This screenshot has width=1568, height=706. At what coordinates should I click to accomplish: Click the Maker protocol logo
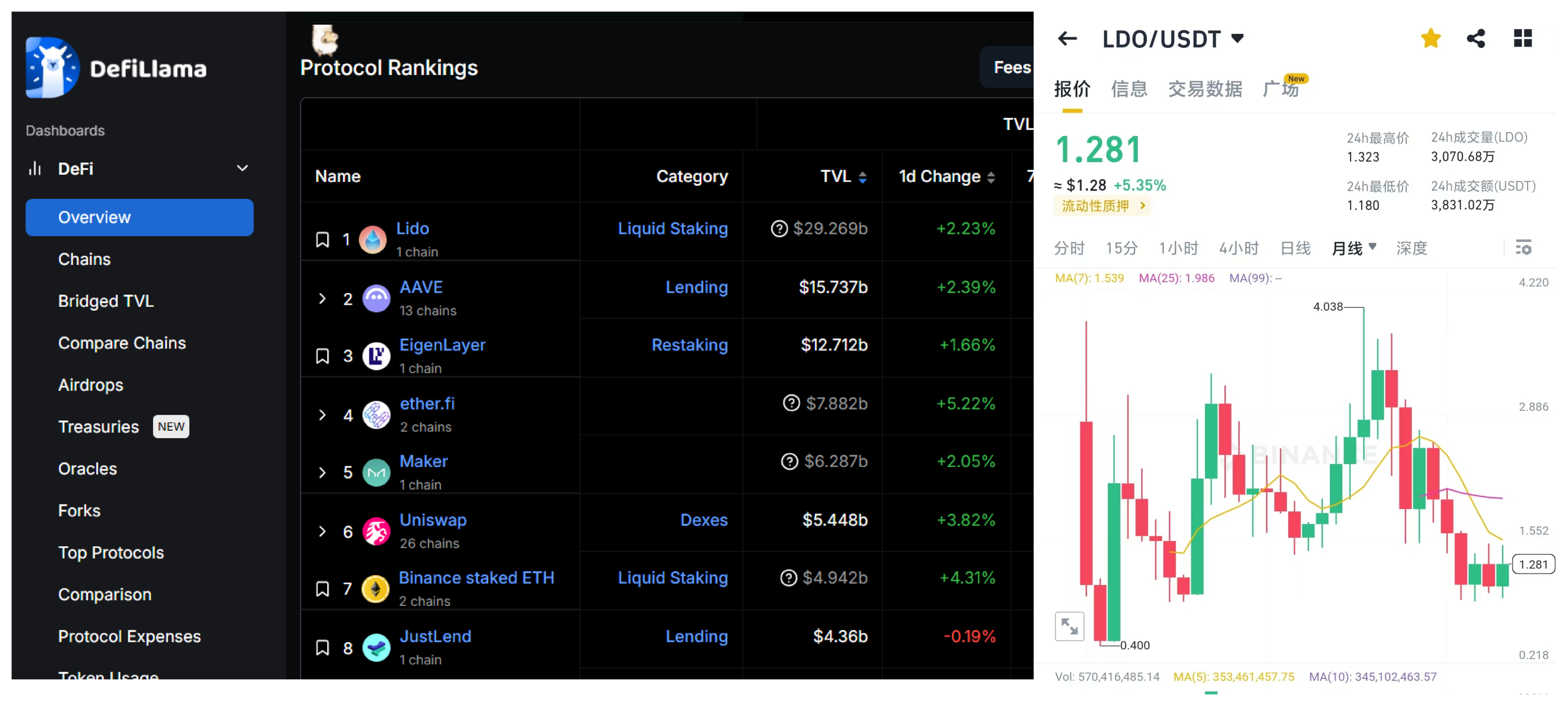376,473
